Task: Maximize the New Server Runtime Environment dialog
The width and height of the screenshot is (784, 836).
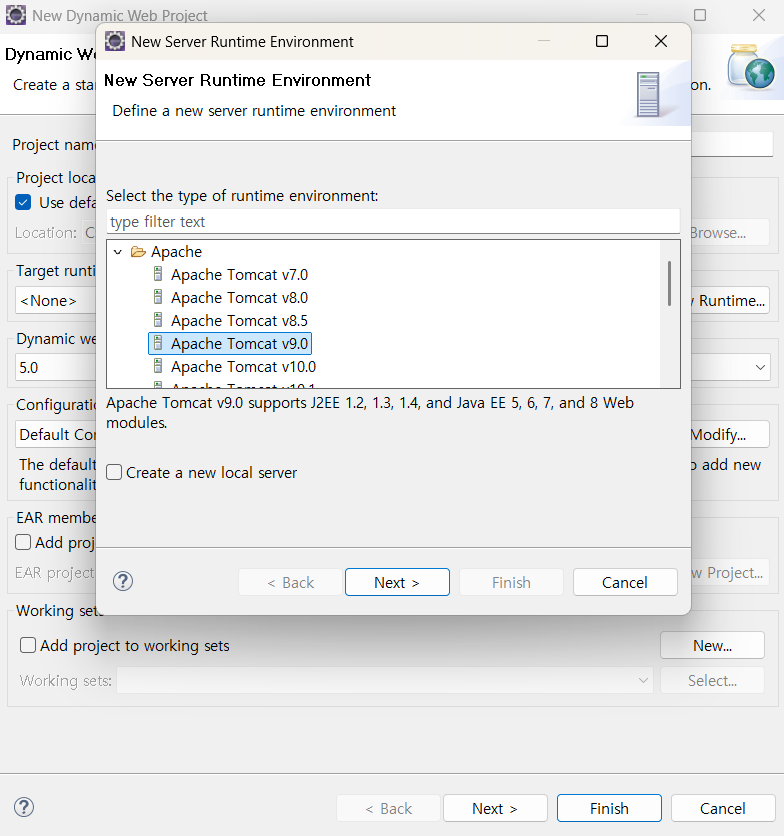Action: coord(602,41)
